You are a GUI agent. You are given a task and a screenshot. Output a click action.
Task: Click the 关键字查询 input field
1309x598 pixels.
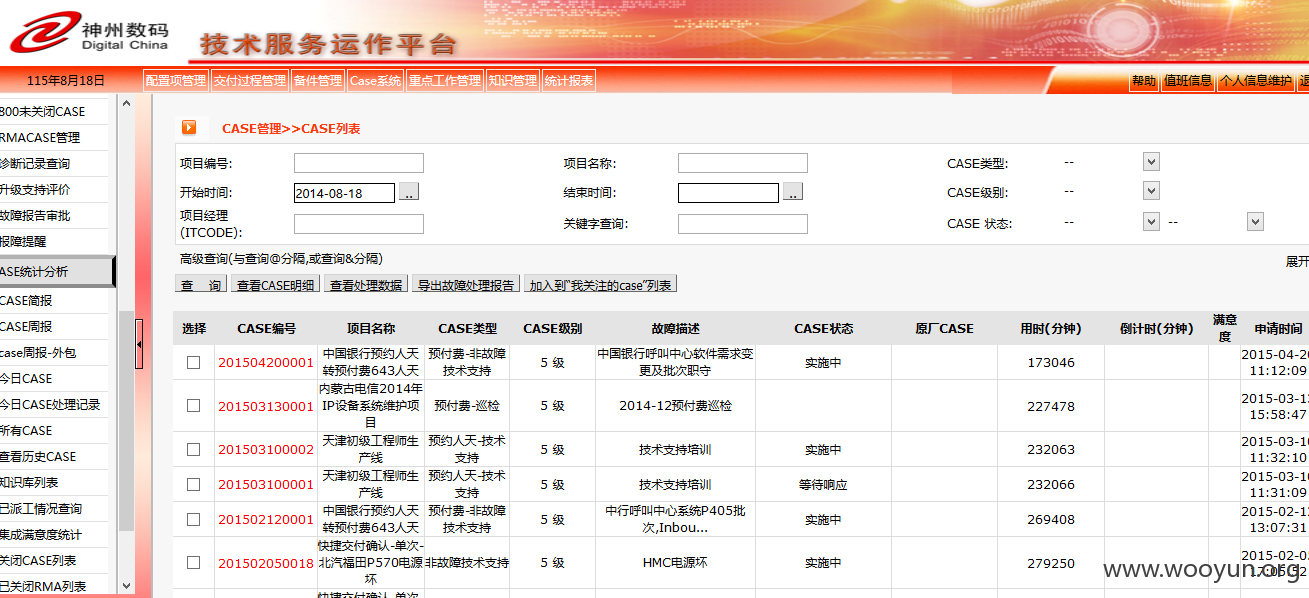coord(743,224)
